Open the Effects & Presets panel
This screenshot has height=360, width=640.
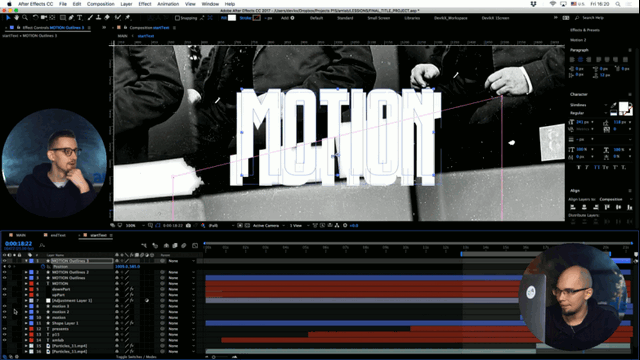(x=584, y=30)
